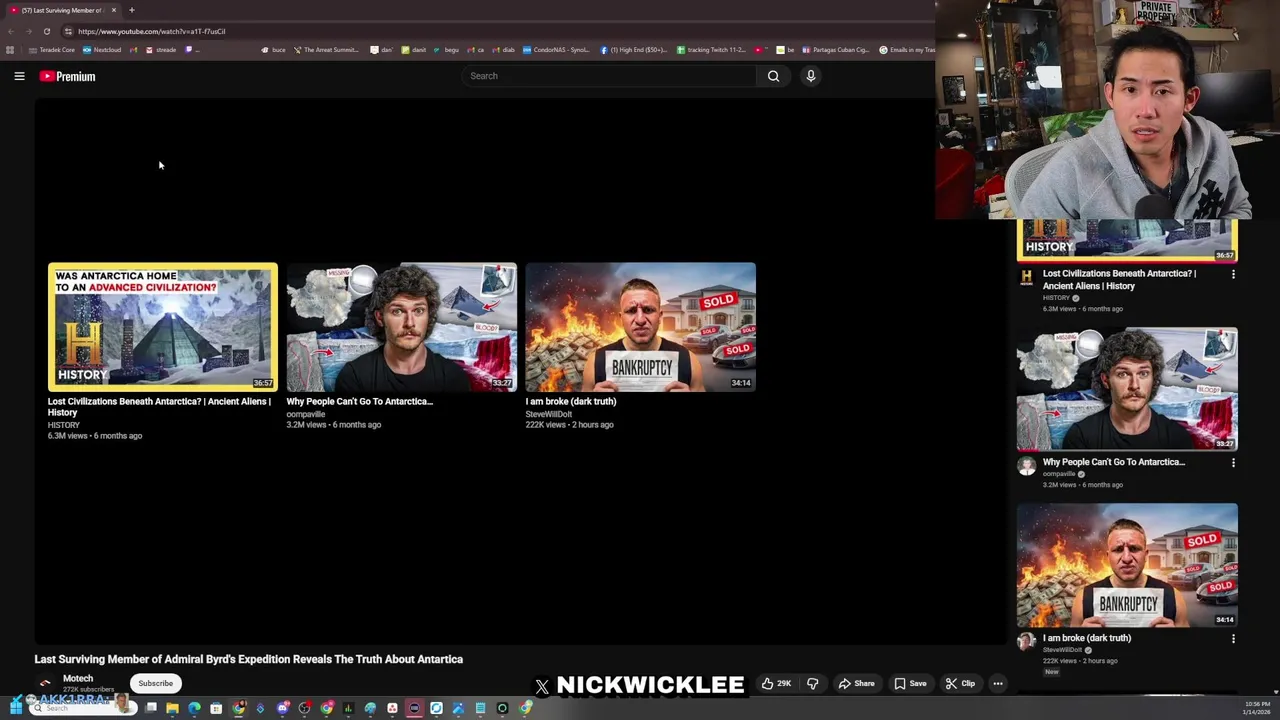The height and width of the screenshot is (720, 1280).
Task: Open SteveWillDoIt channel avatar in sidebar
Action: click(1026, 642)
